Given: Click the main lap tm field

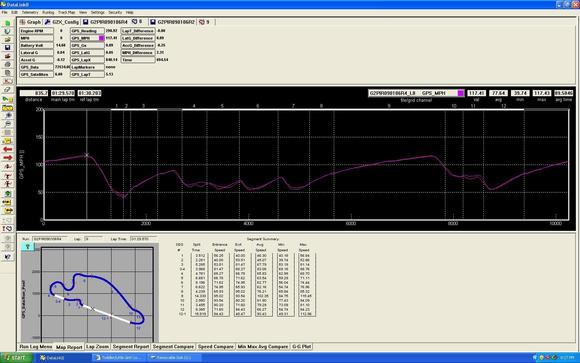Looking at the screenshot, I should point(63,93).
